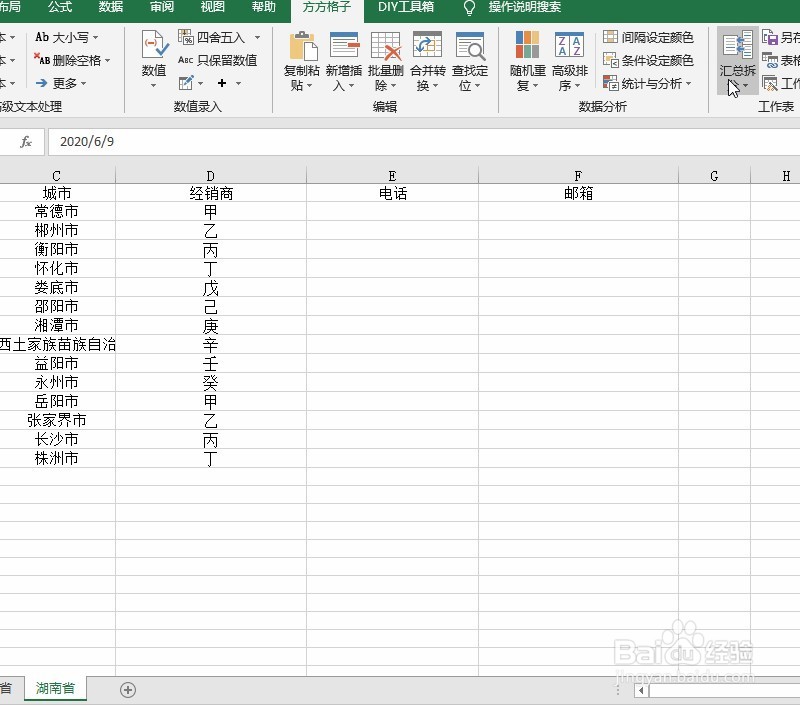Expand the 统计与分析 dropdown arrow
Image resolution: width=800 pixels, height=705 pixels.
(688, 83)
